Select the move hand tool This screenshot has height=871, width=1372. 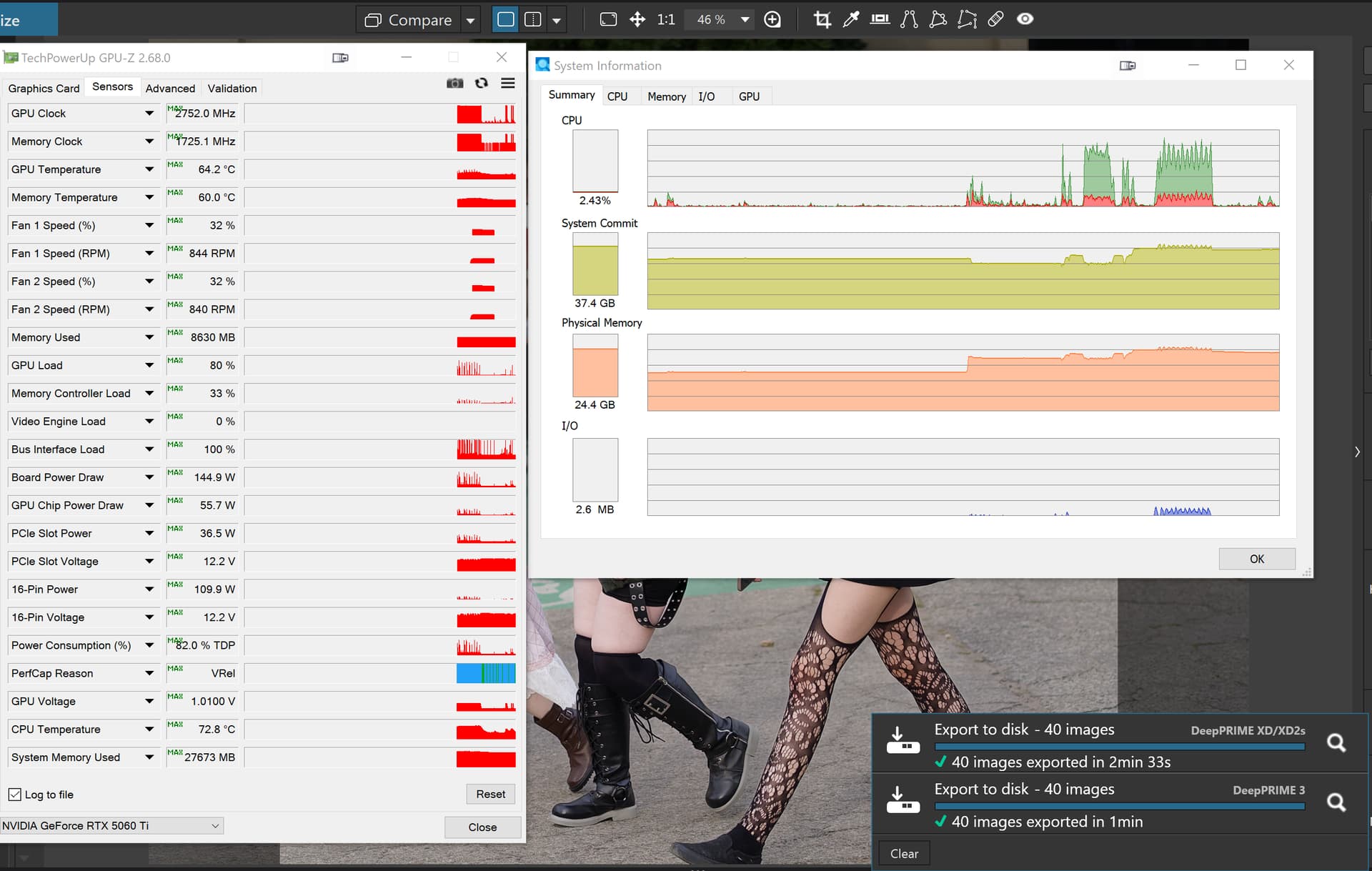(x=637, y=19)
